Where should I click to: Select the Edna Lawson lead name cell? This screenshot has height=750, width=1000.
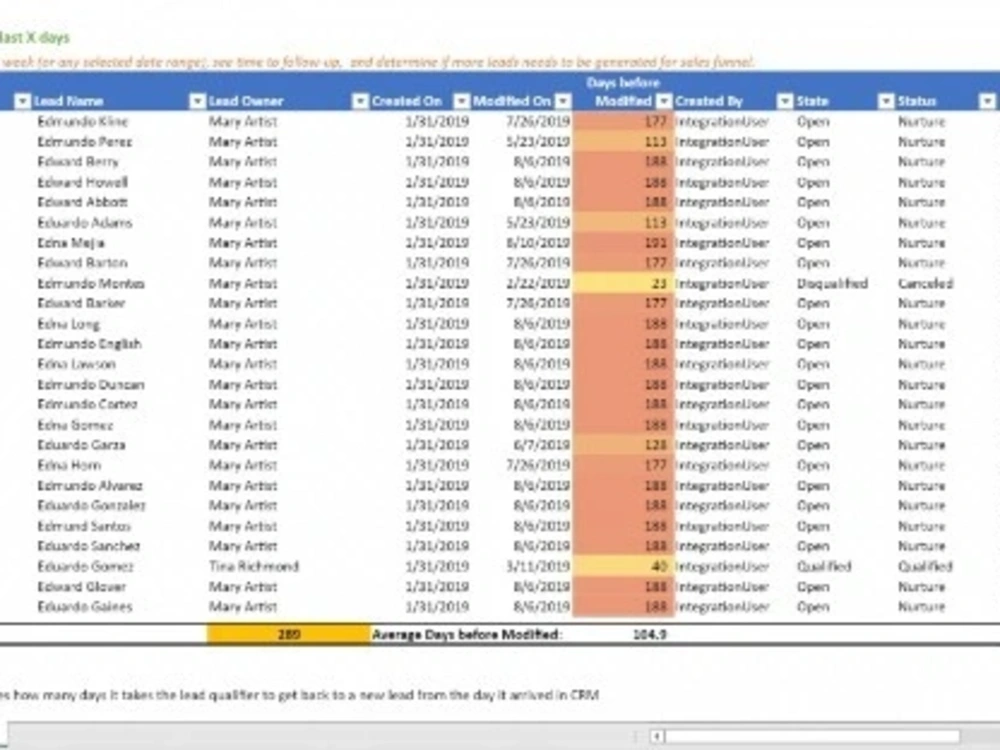coord(77,364)
